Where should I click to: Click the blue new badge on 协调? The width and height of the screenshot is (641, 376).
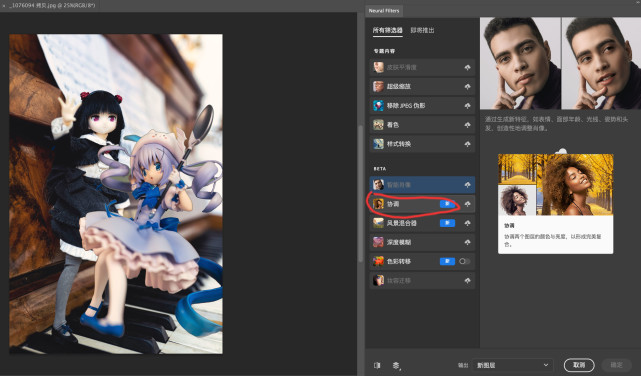447,204
